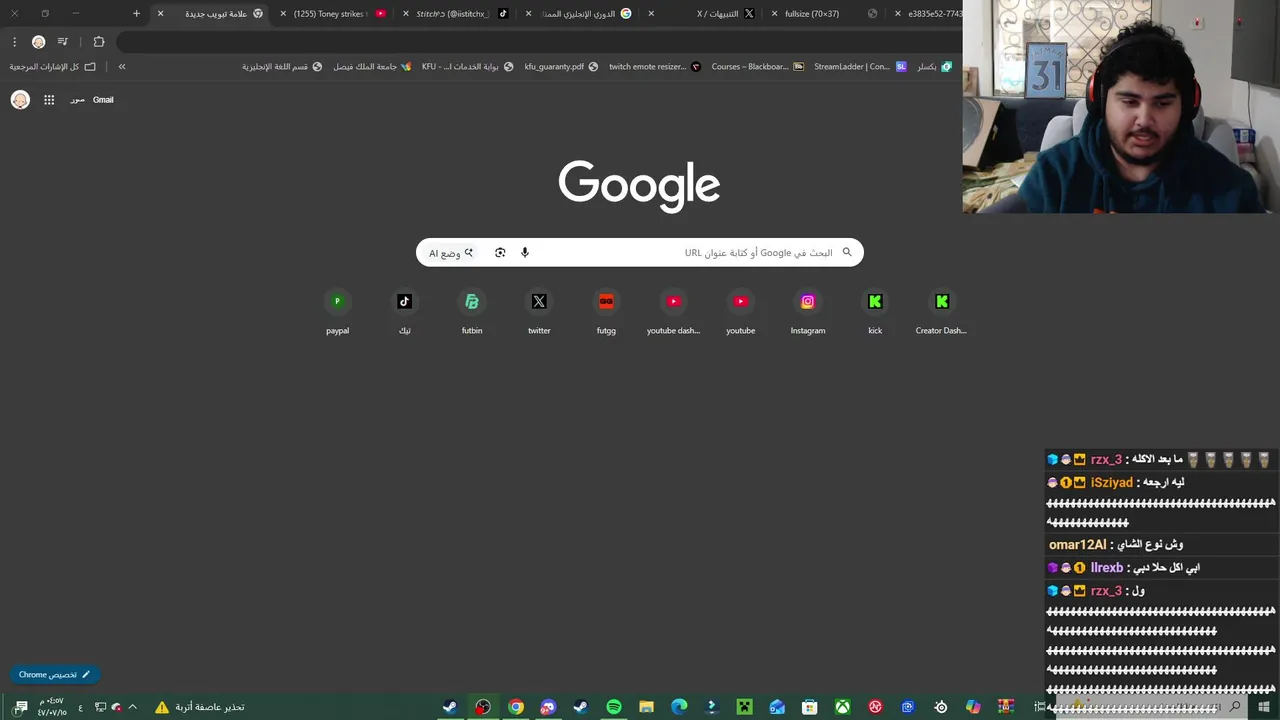Open the taskbar clock and date
Image resolution: width=1280 pixels, height=720 pixels.
point(51,707)
